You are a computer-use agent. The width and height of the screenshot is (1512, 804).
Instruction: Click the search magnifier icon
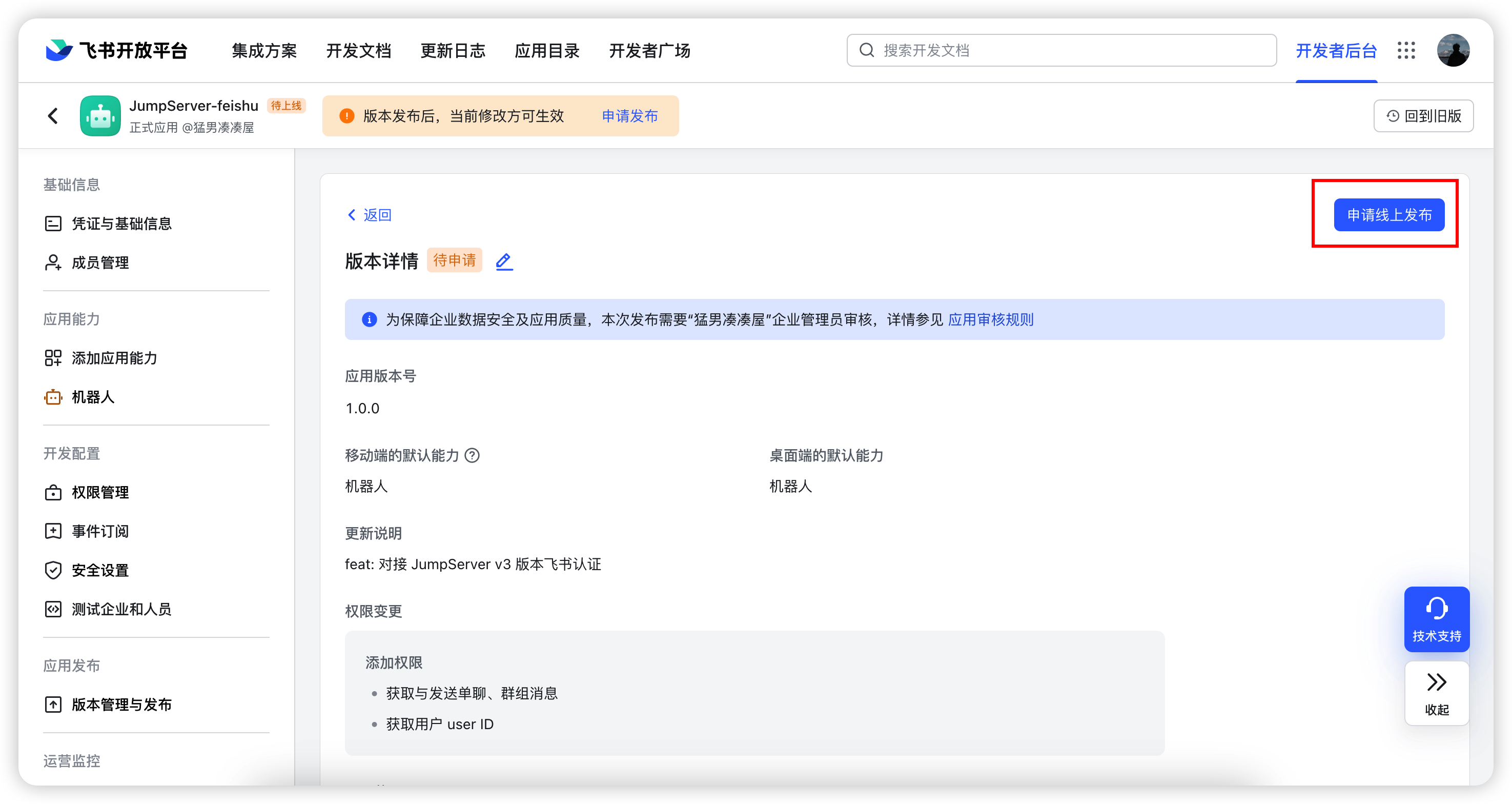[866, 51]
